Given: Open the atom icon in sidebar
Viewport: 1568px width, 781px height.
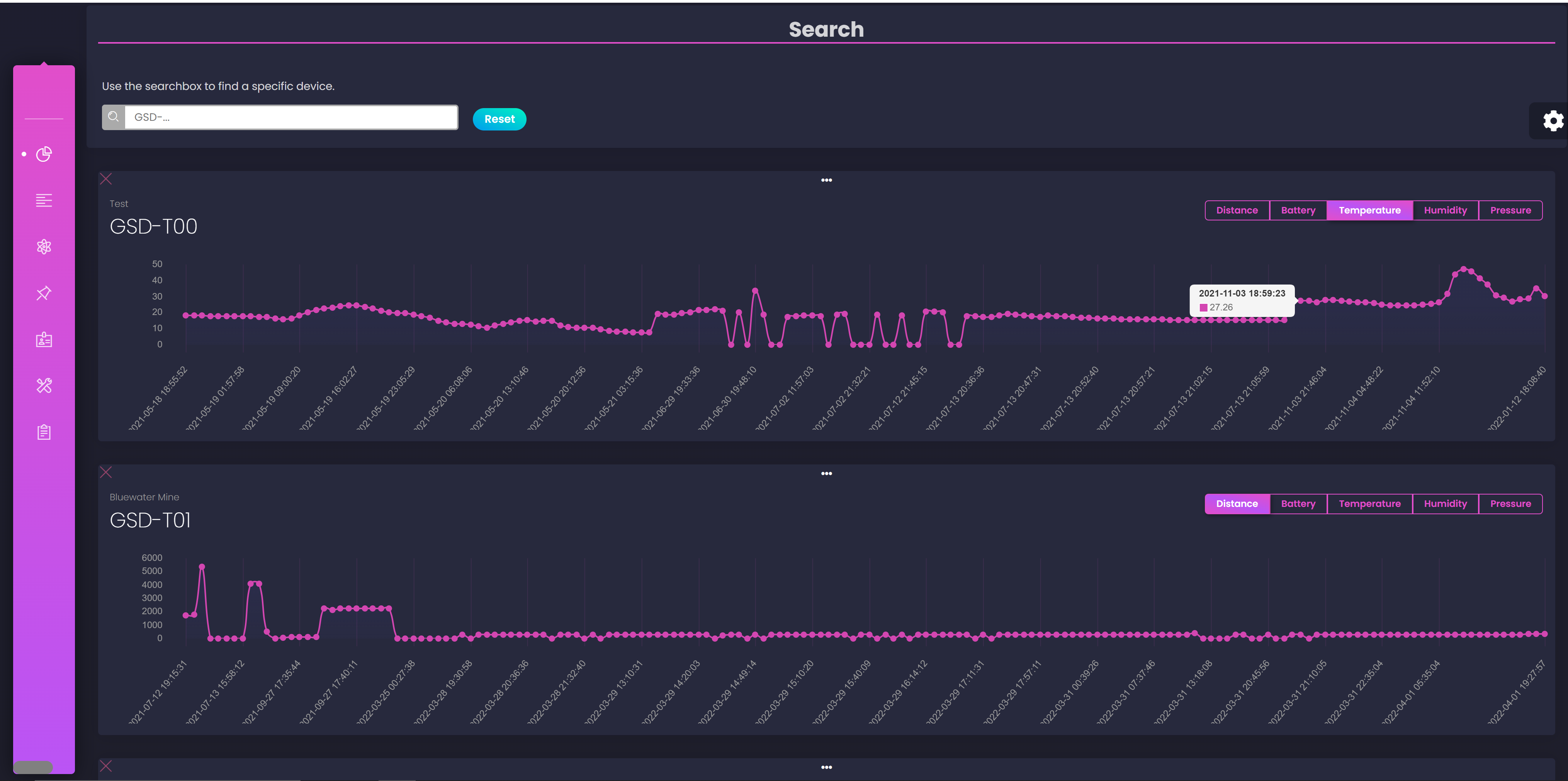Looking at the screenshot, I should coord(44,246).
